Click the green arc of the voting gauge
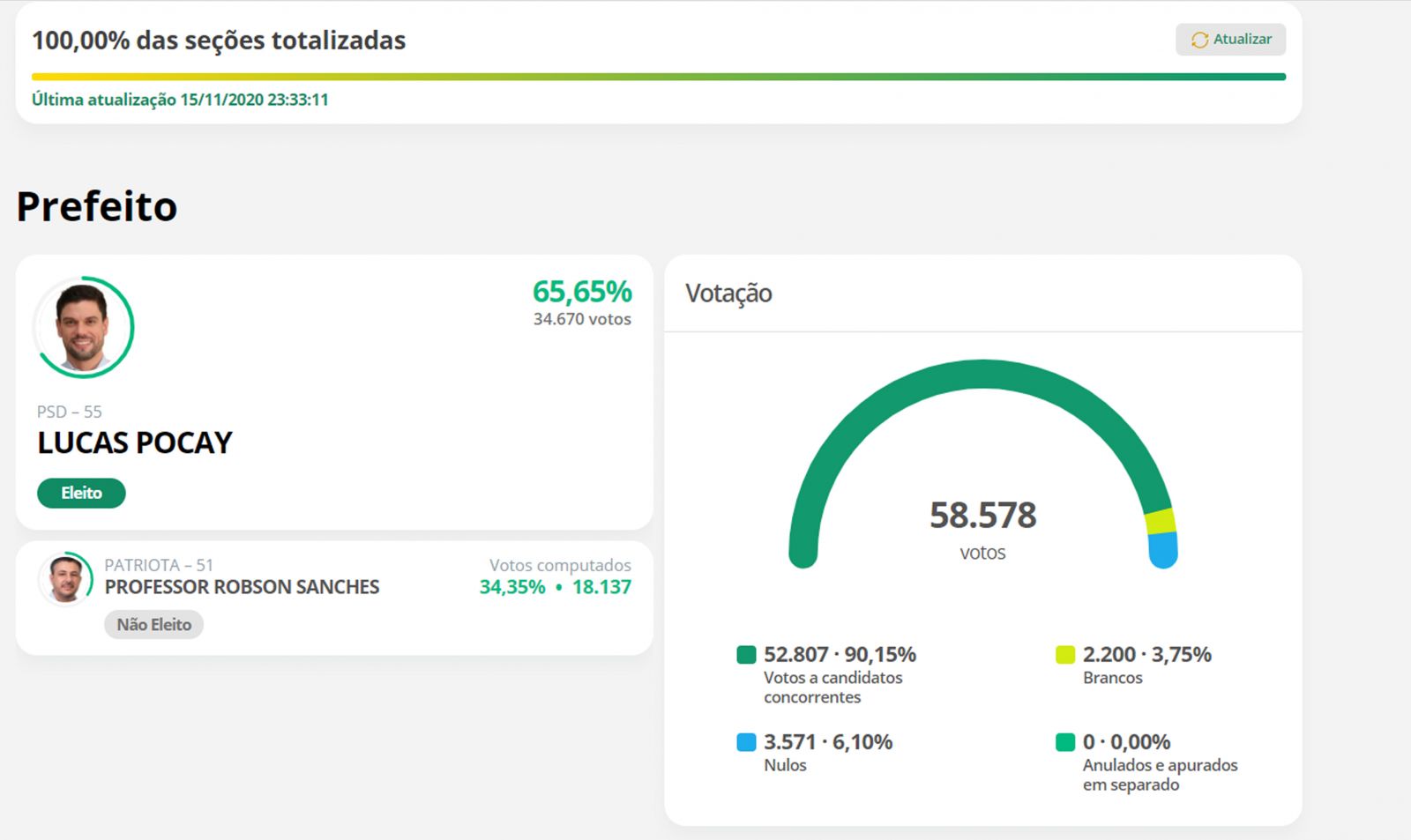1411x840 pixels. pyautogui.click(x=982, y=375)
